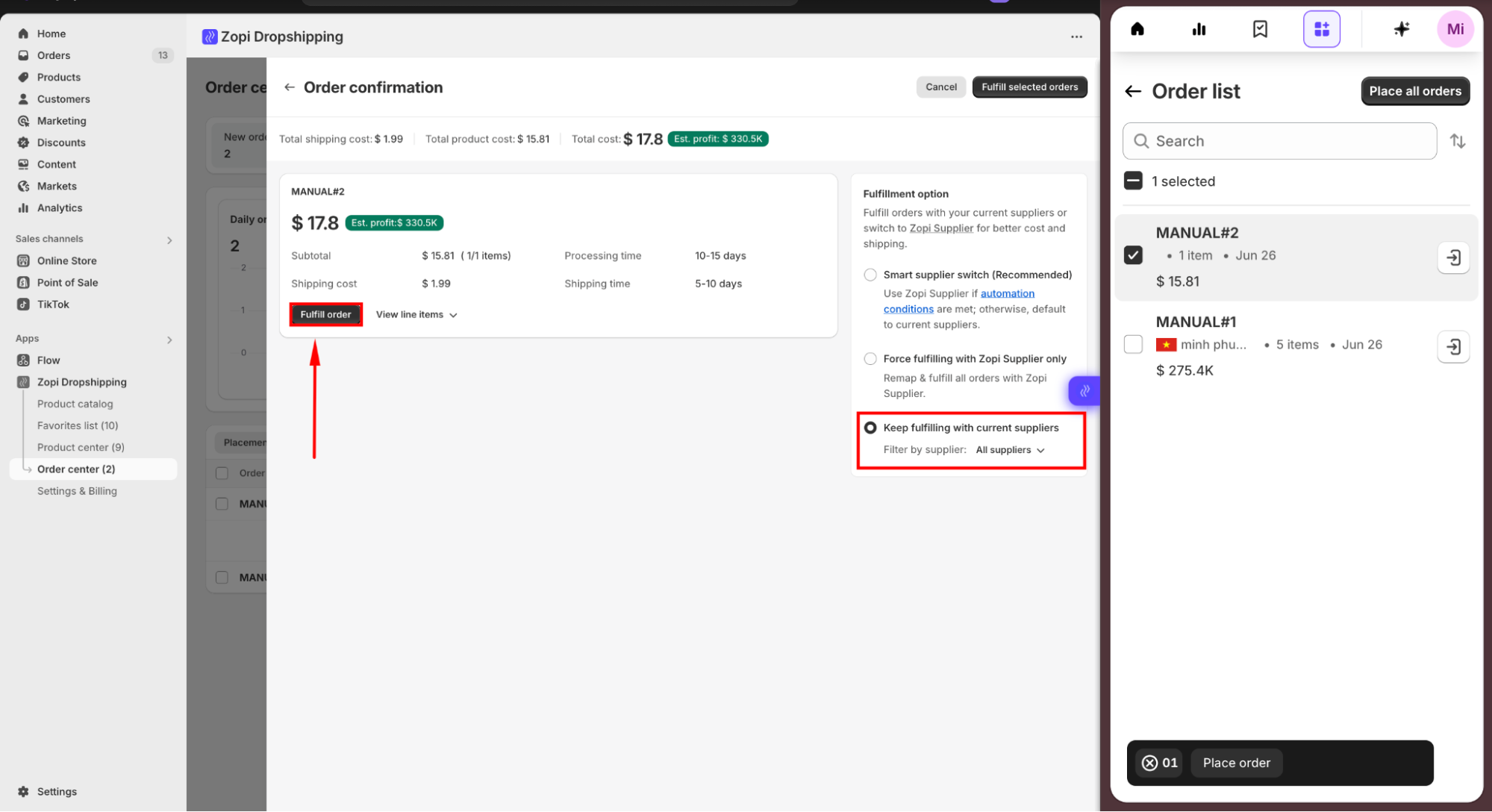The image size is (1492, 812).
Task: Click Place all orders button
Action: pos(1414,91)
